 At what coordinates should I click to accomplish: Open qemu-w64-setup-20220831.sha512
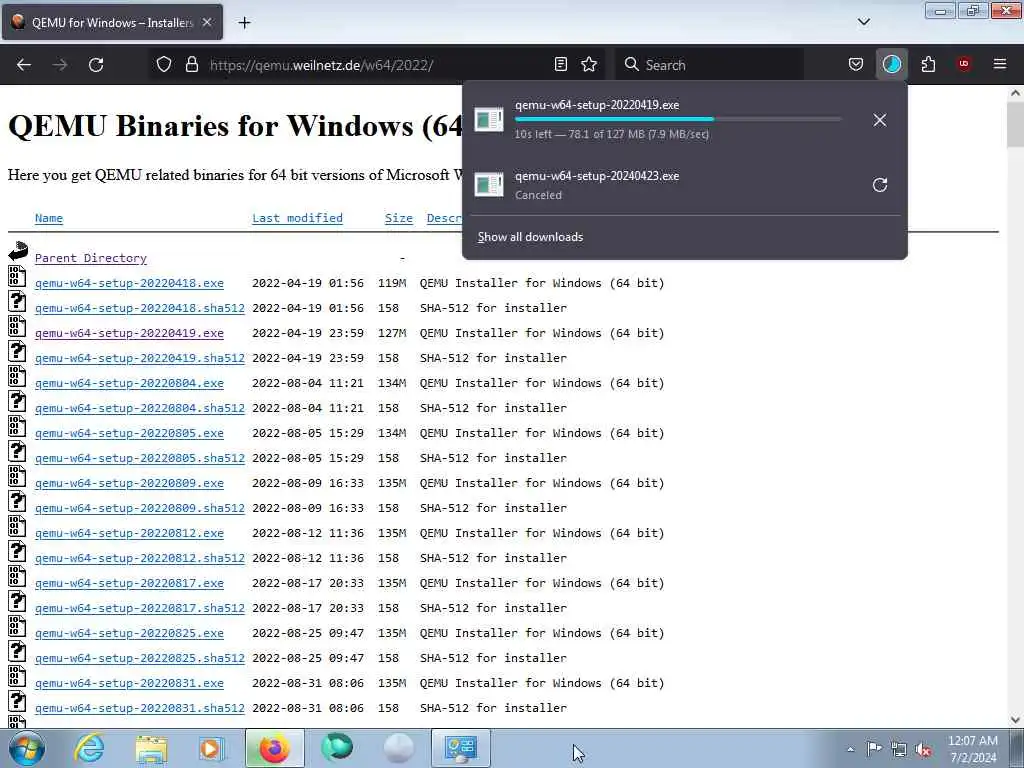pos(140,707)
